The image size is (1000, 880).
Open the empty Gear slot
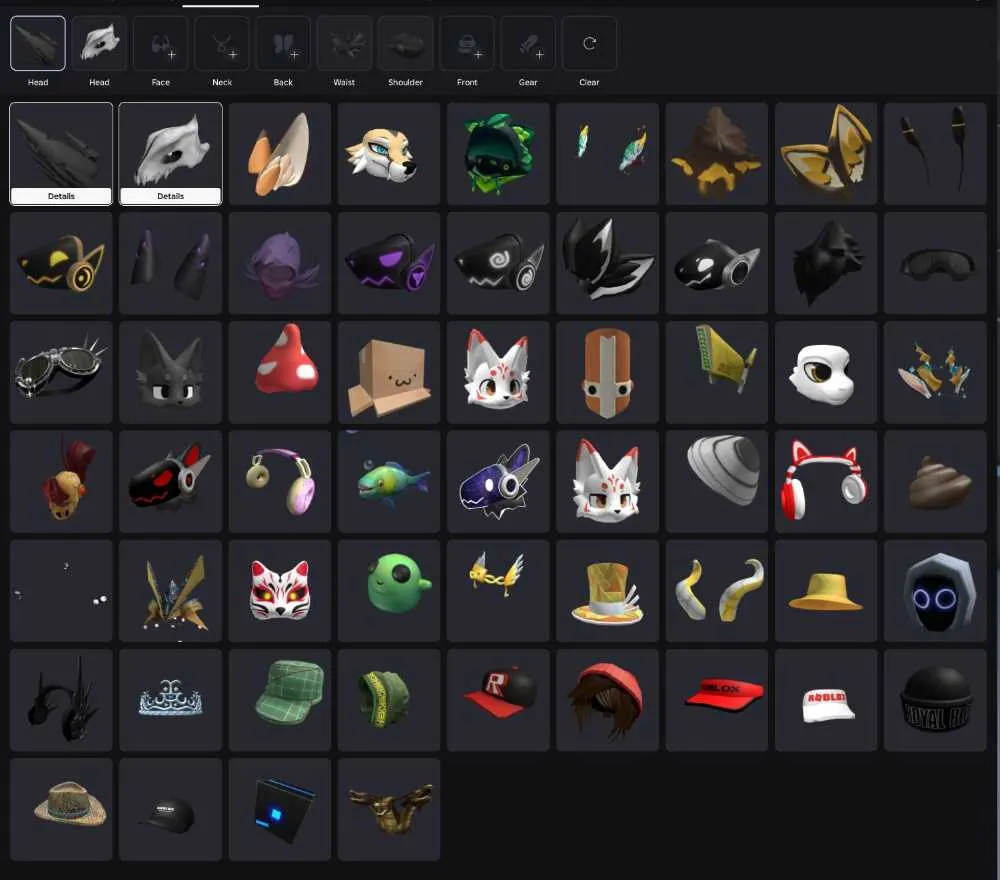pyautogui.click(x=528, y=43)
